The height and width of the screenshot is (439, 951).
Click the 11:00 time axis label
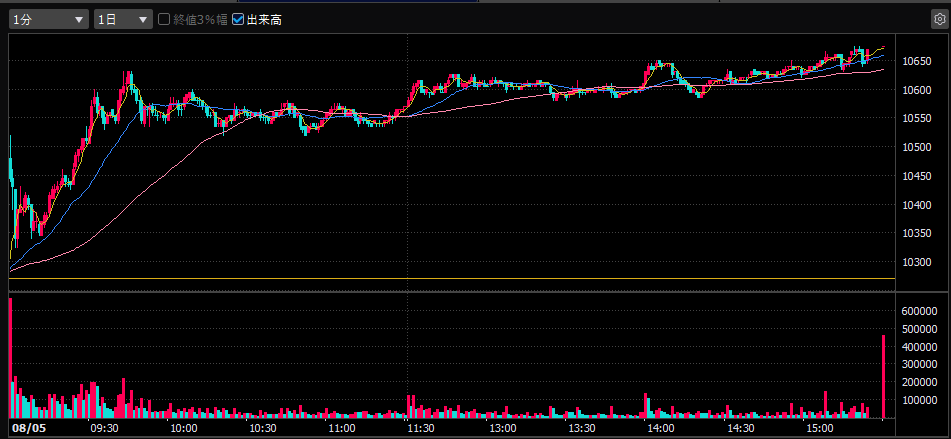click(341, 427)
